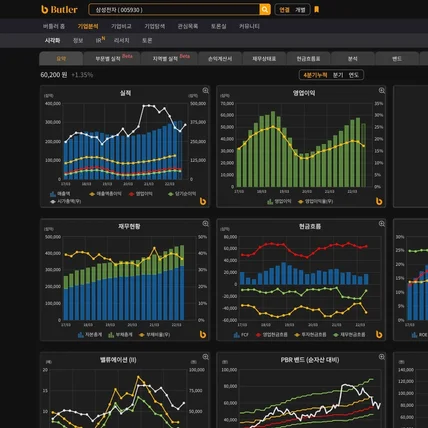Zoom the 영업이익 chart with magnifier icon

[382, 91]
